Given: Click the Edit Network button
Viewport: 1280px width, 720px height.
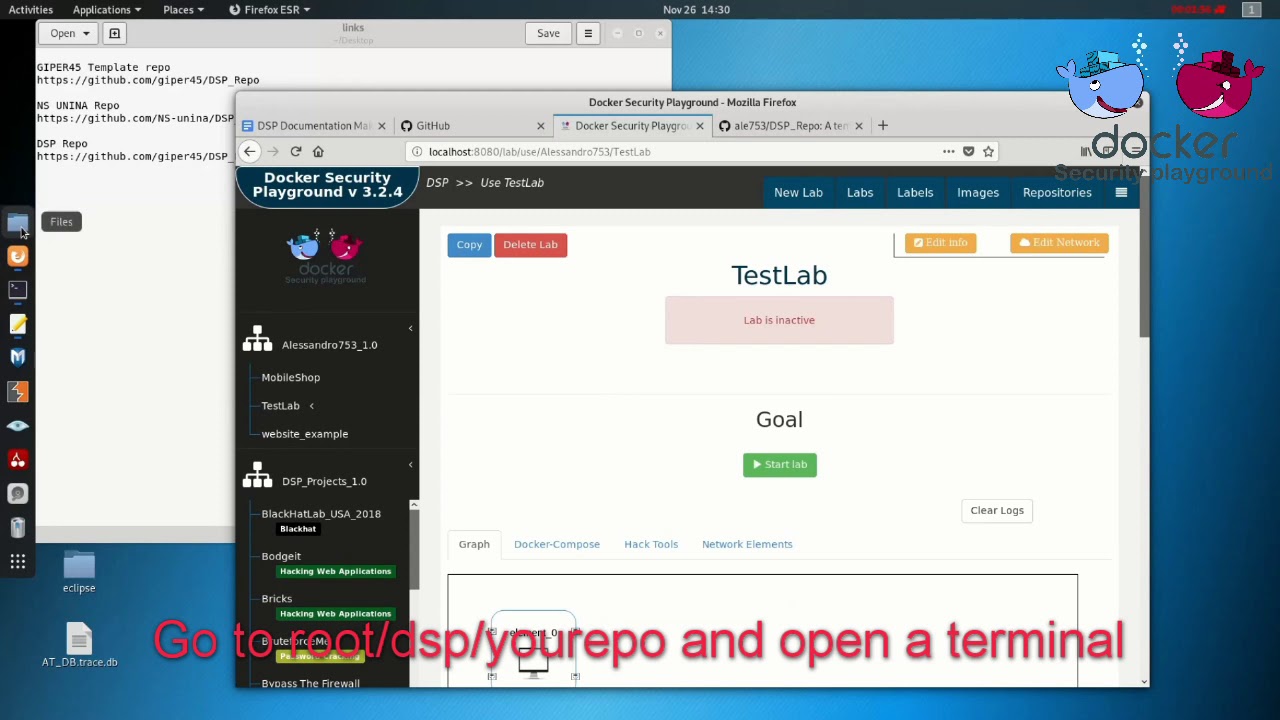Looking at the screenshot, I should [1059, 242].
